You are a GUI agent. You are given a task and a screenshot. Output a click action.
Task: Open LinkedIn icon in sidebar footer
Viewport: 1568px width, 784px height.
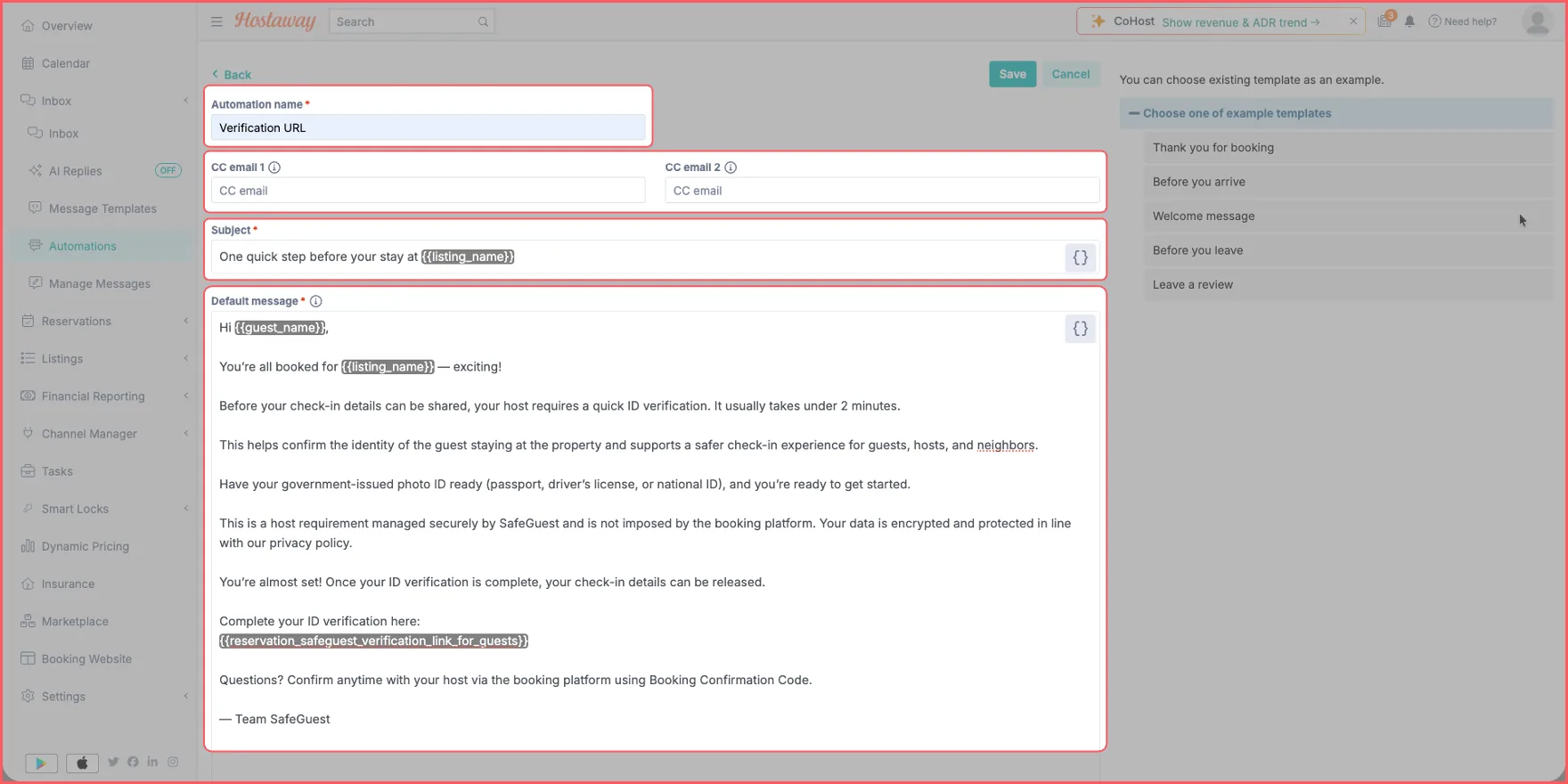click(152, 762)
